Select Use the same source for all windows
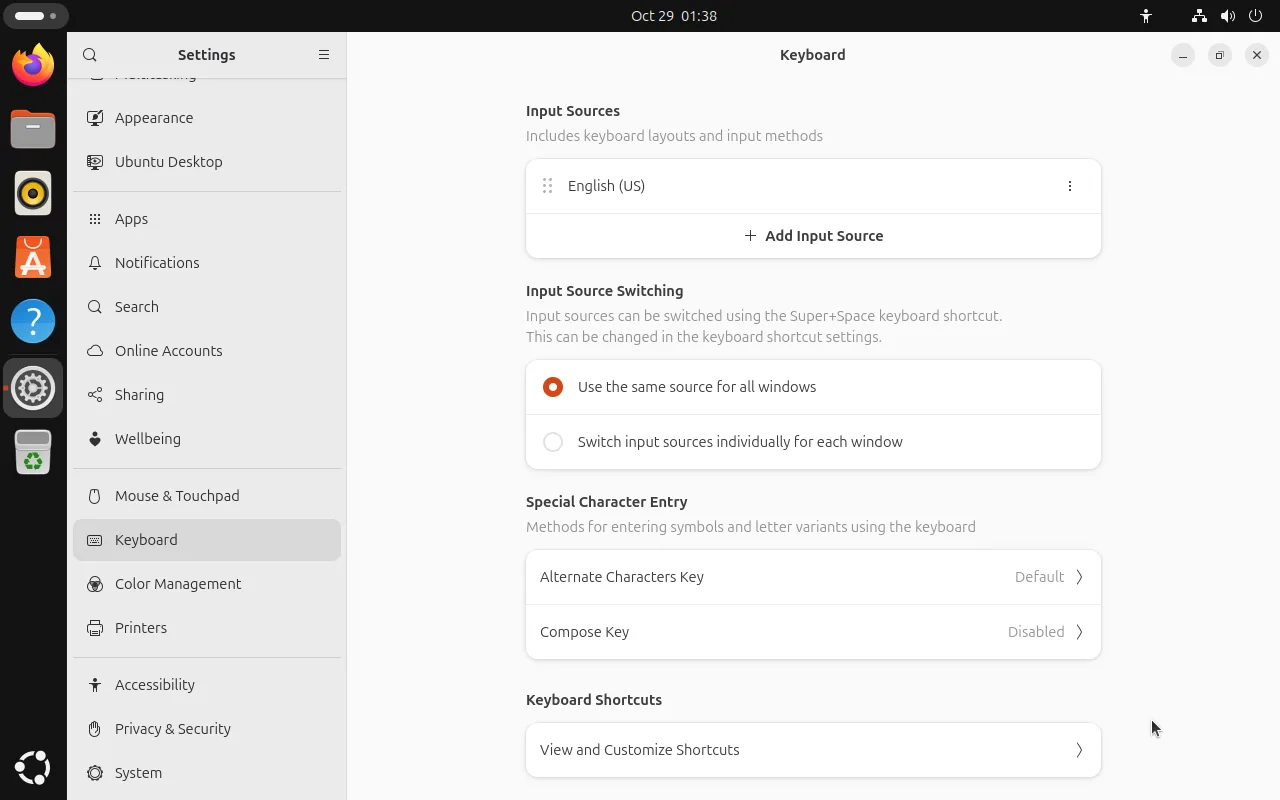Image resolution: width=1280 pixels, height=800 pixels. tap(813, 387)
